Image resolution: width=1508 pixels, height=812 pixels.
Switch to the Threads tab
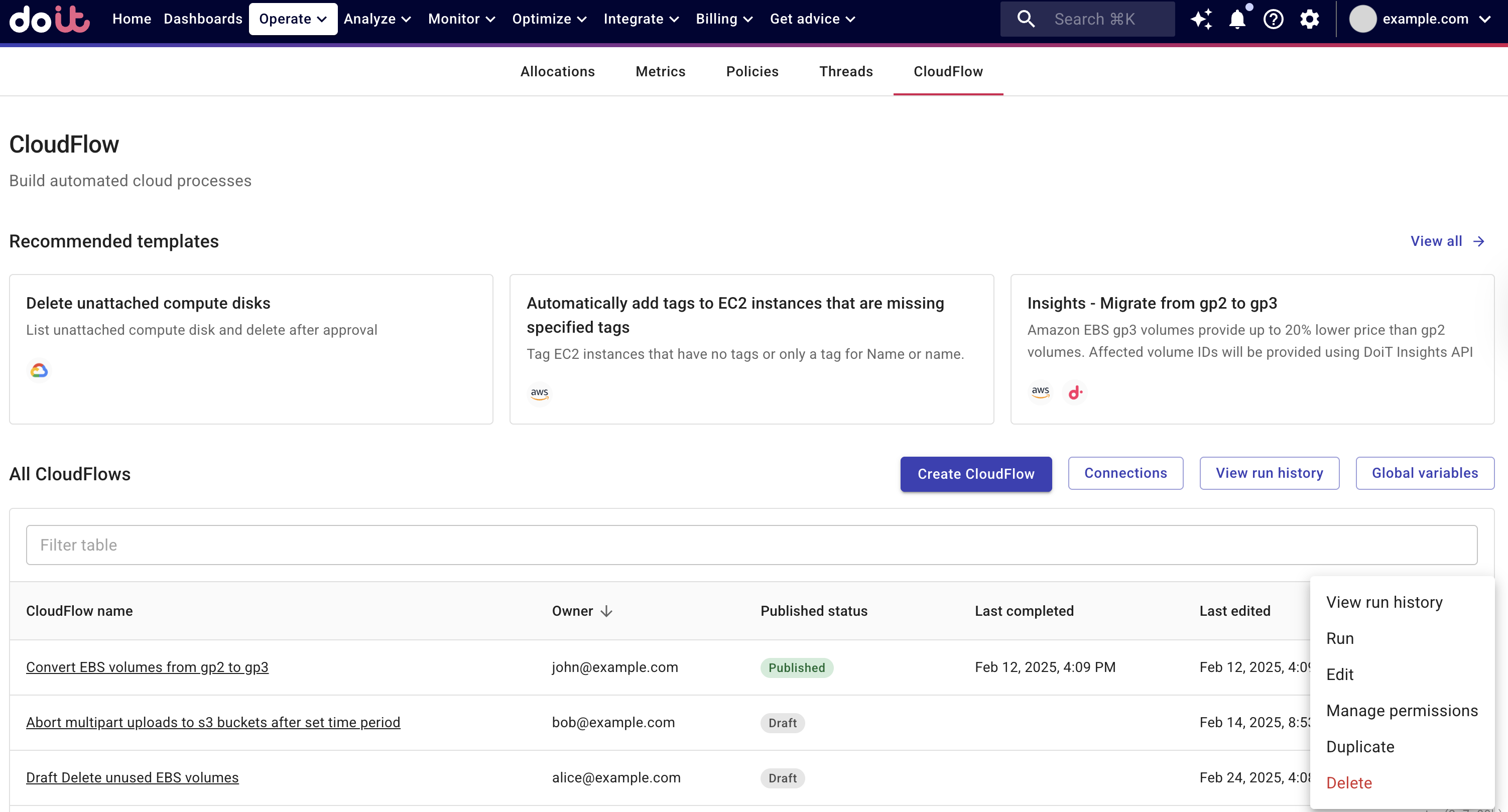[x=845, y=71]
